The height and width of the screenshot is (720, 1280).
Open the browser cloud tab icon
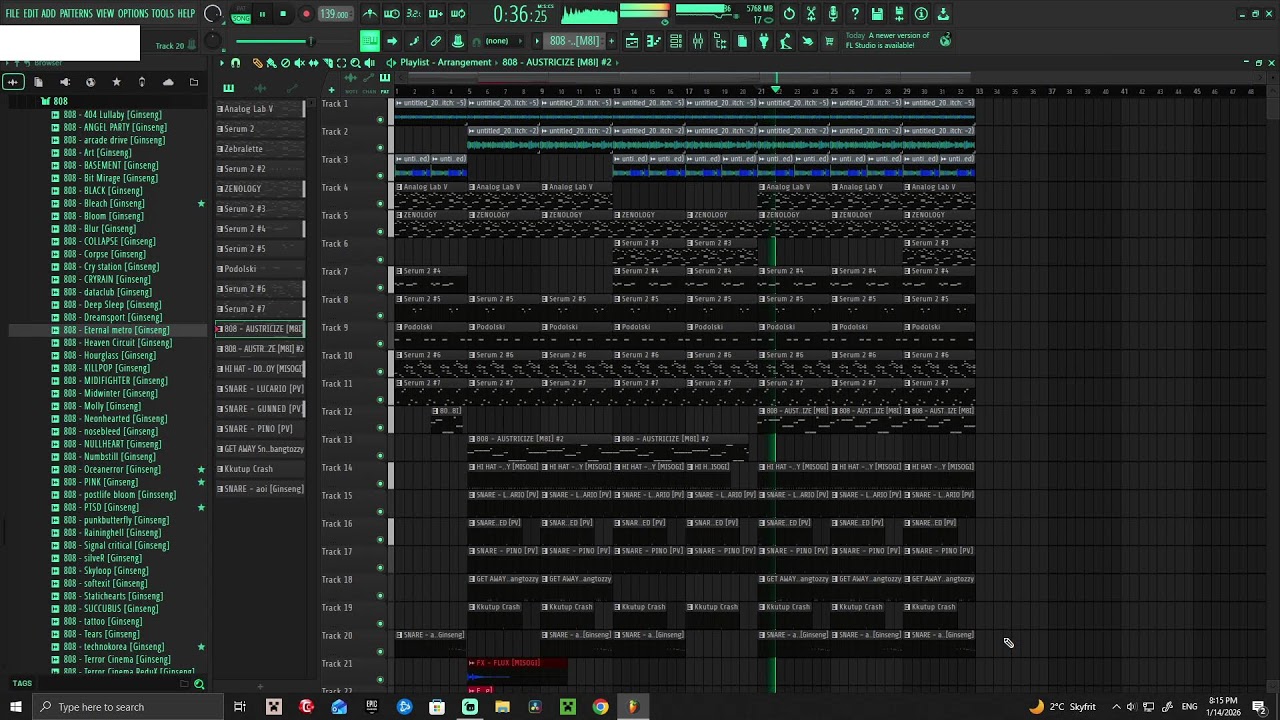(168, 82)
